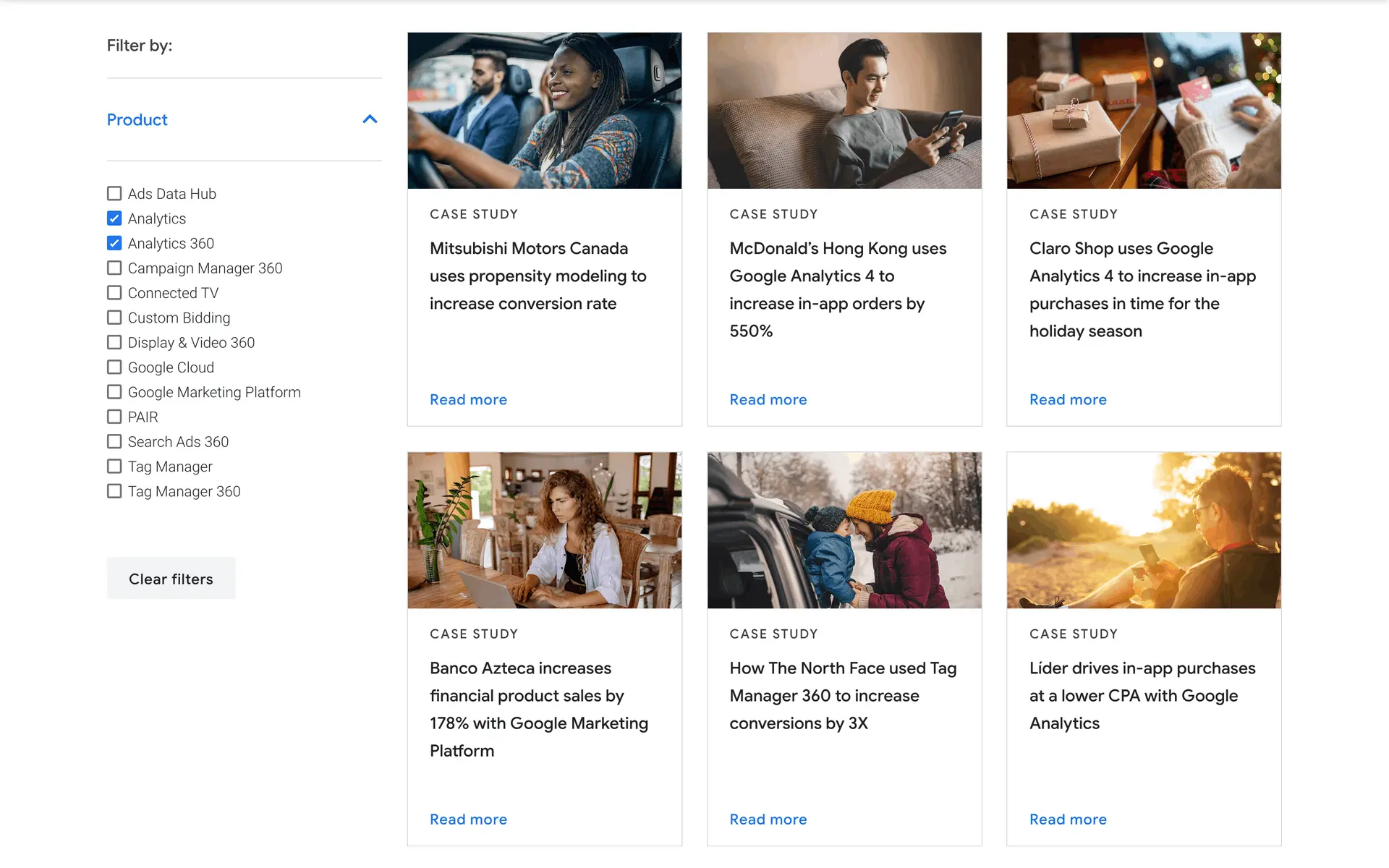This screenshot has height=868, width=1389.
Task: Click Read more on McDonald's Hong Kong
Action: click(768, 399)
